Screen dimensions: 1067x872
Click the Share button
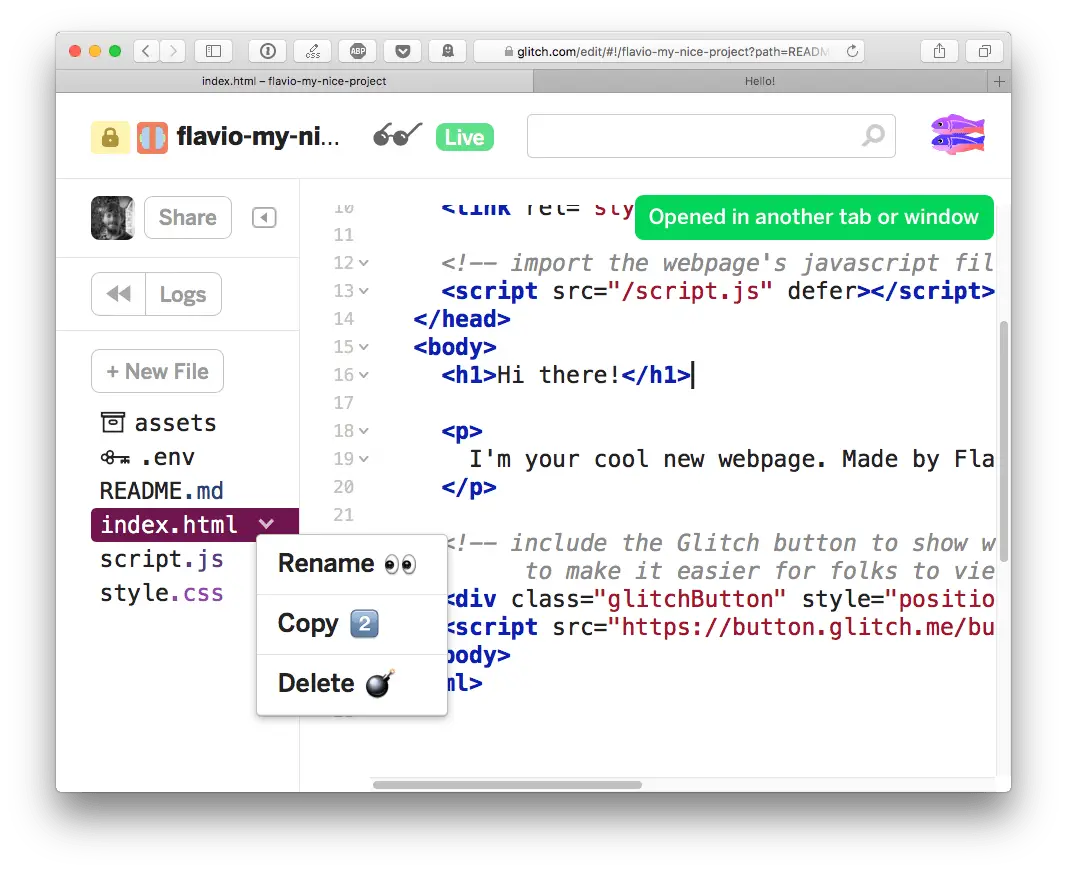pyautogui.click(x=187, y=217)
